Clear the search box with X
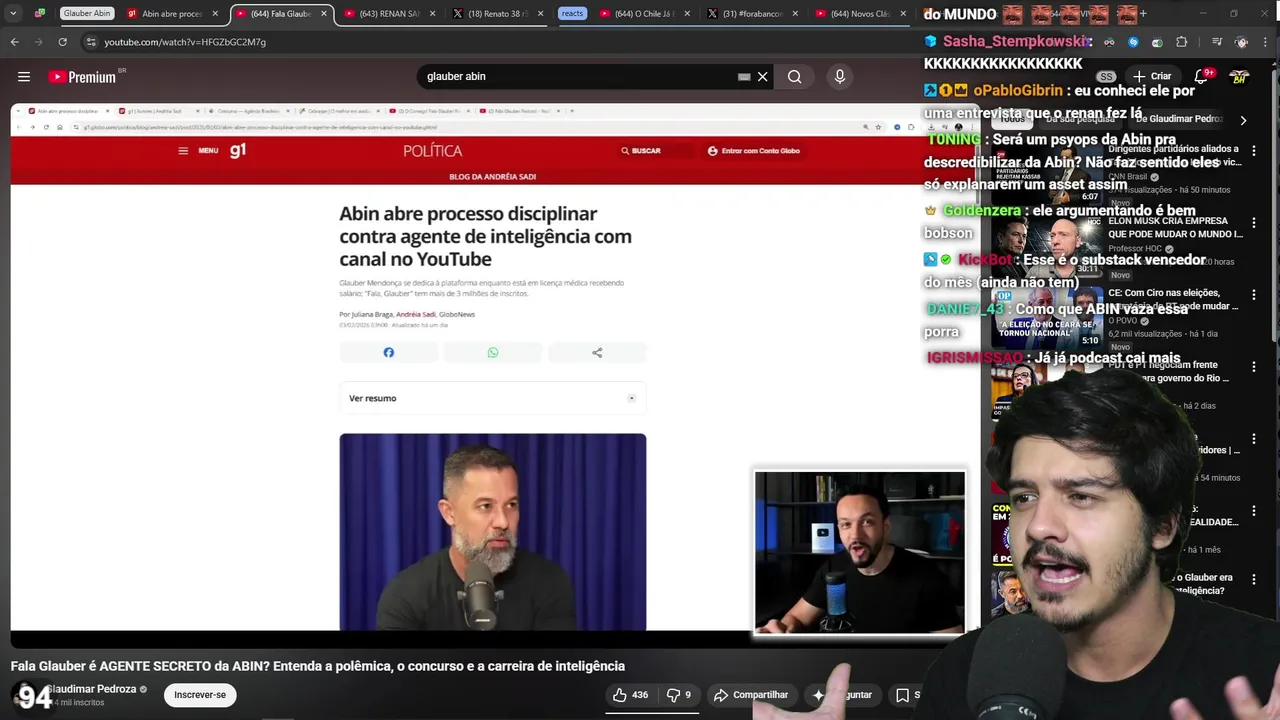Screen dimensions: 1280x720 (762, 77)
